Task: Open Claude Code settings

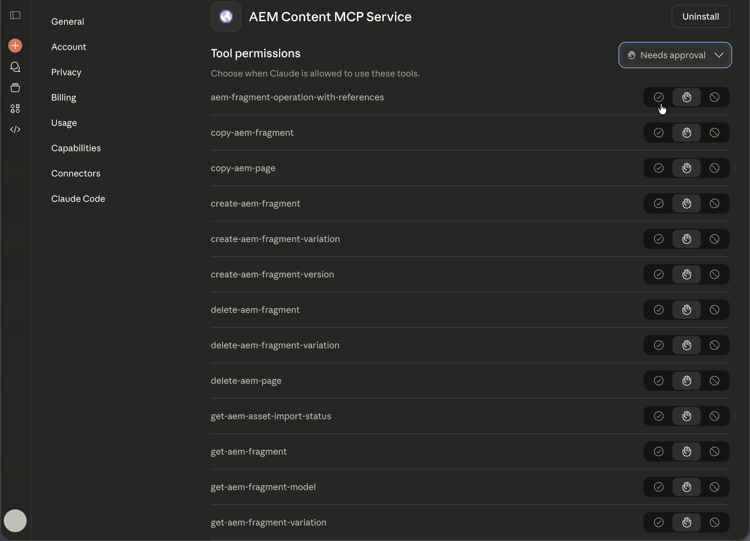Action: 78,199
